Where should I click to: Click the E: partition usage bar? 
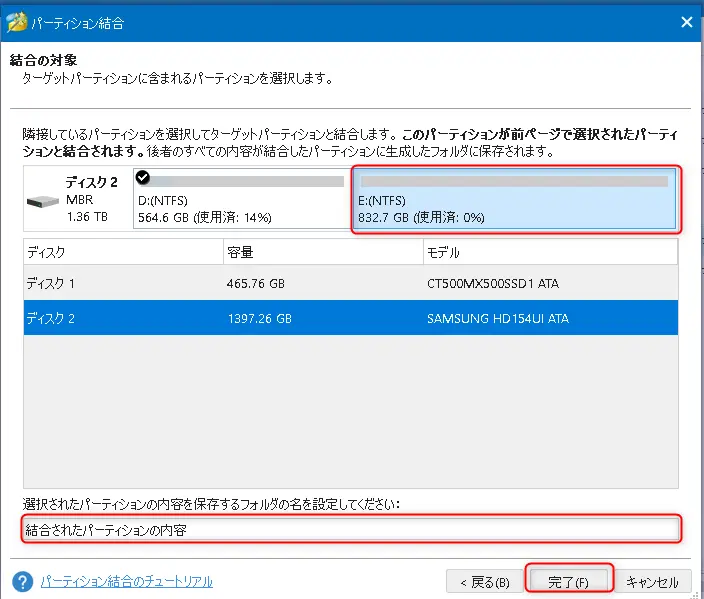[x=515, y=181]
